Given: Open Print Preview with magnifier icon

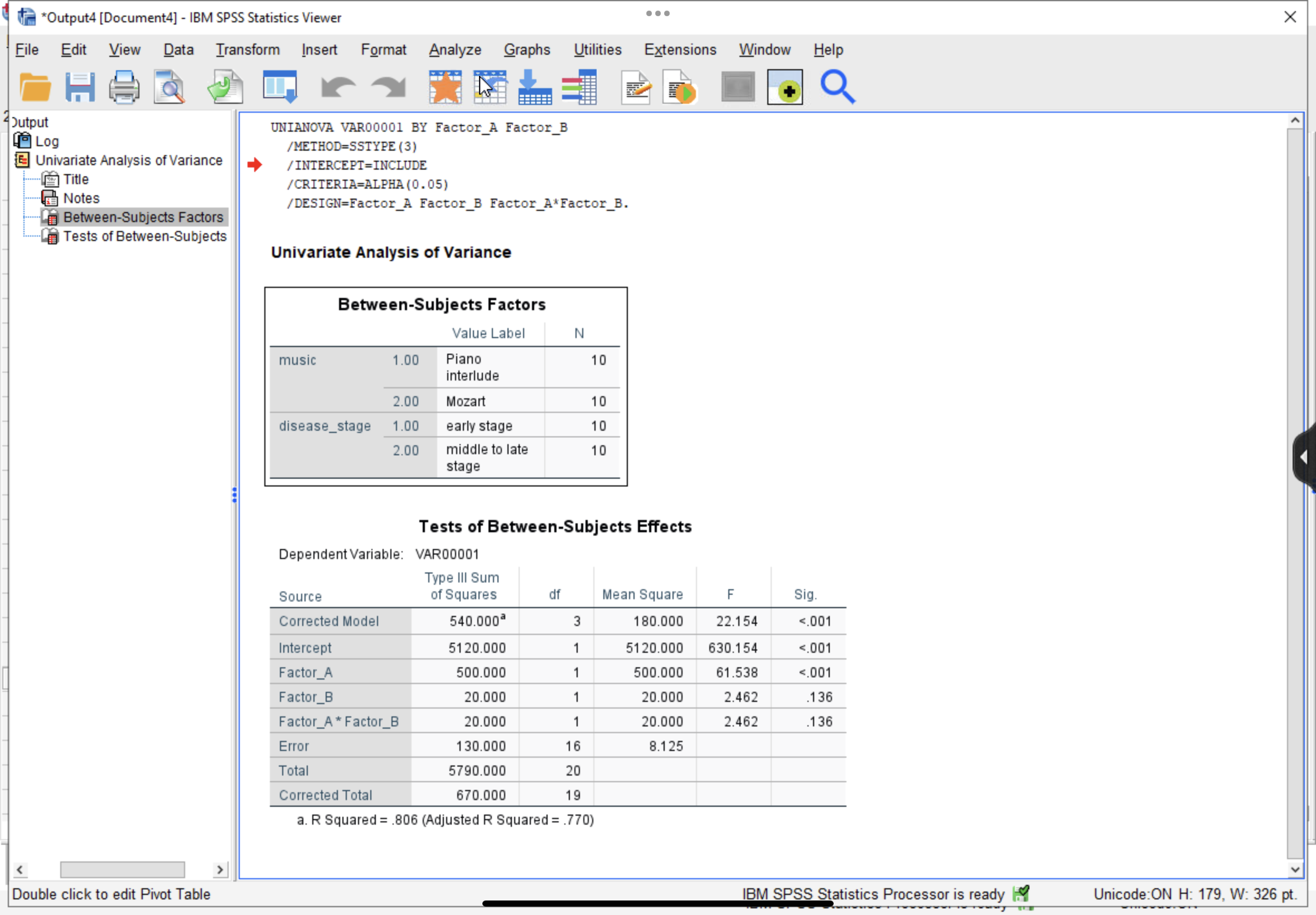Looking at the screenshot, I should 169,88.
